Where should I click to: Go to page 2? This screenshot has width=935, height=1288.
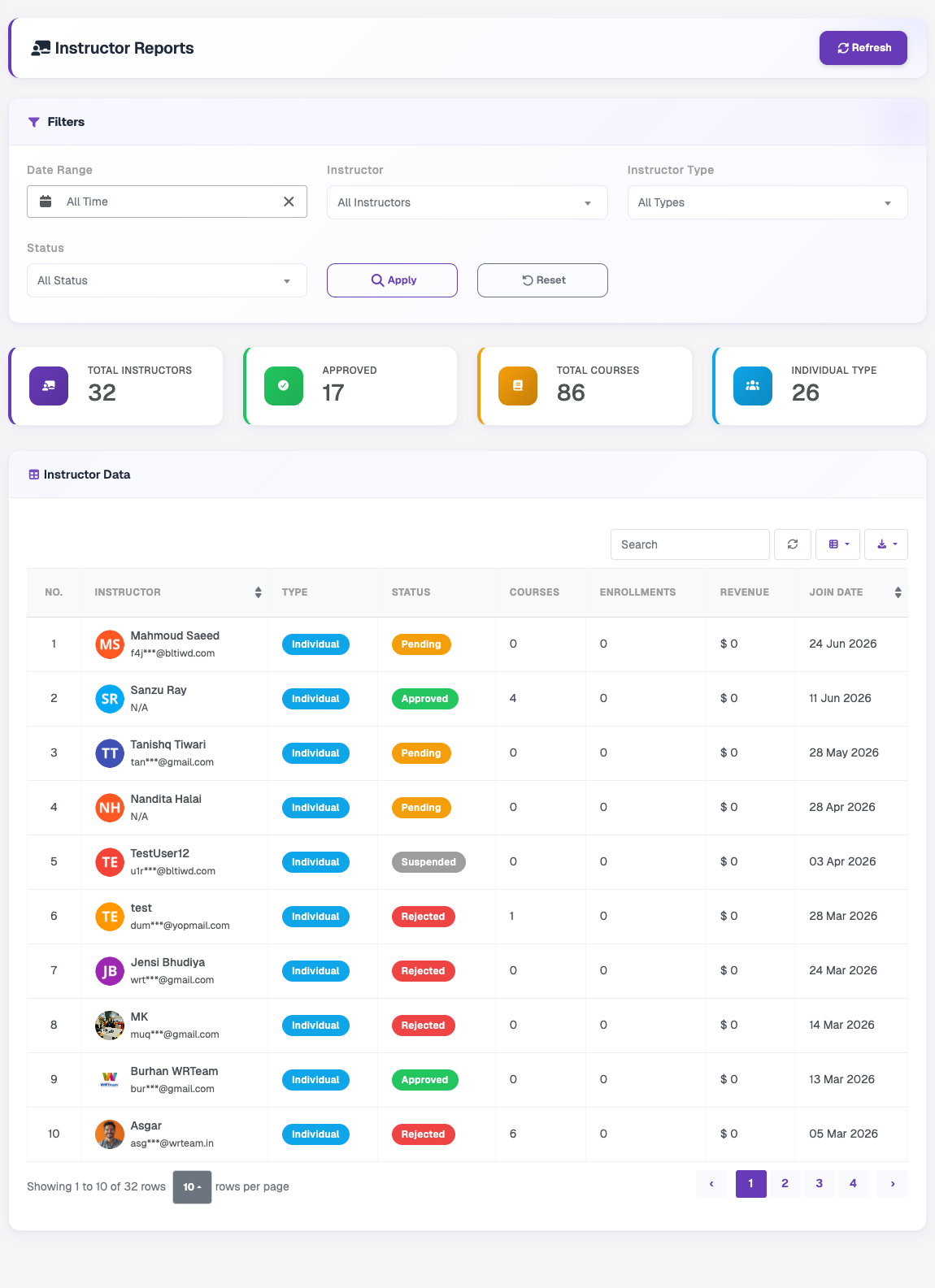[x=785, y=1184]
